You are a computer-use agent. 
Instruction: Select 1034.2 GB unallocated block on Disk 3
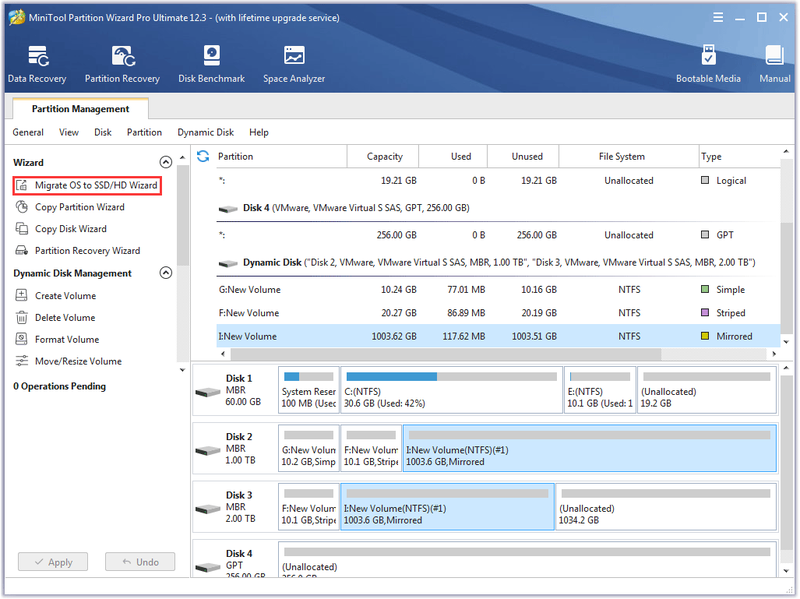pos(666,507)
